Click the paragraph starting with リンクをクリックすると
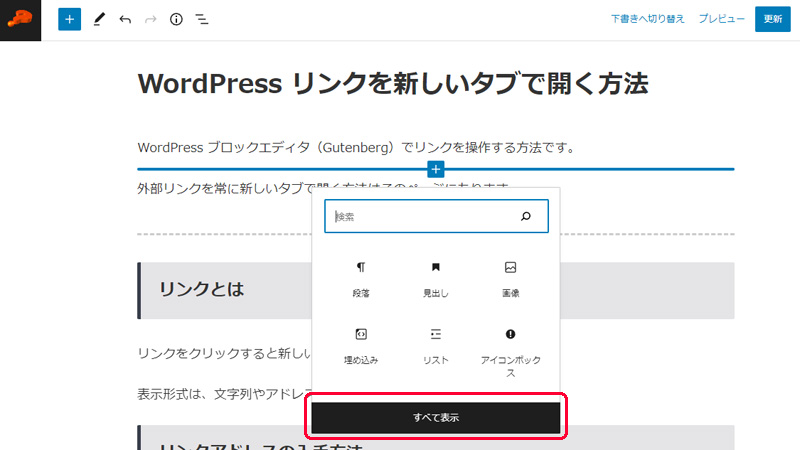800x450 pixels. coord(224,353)
